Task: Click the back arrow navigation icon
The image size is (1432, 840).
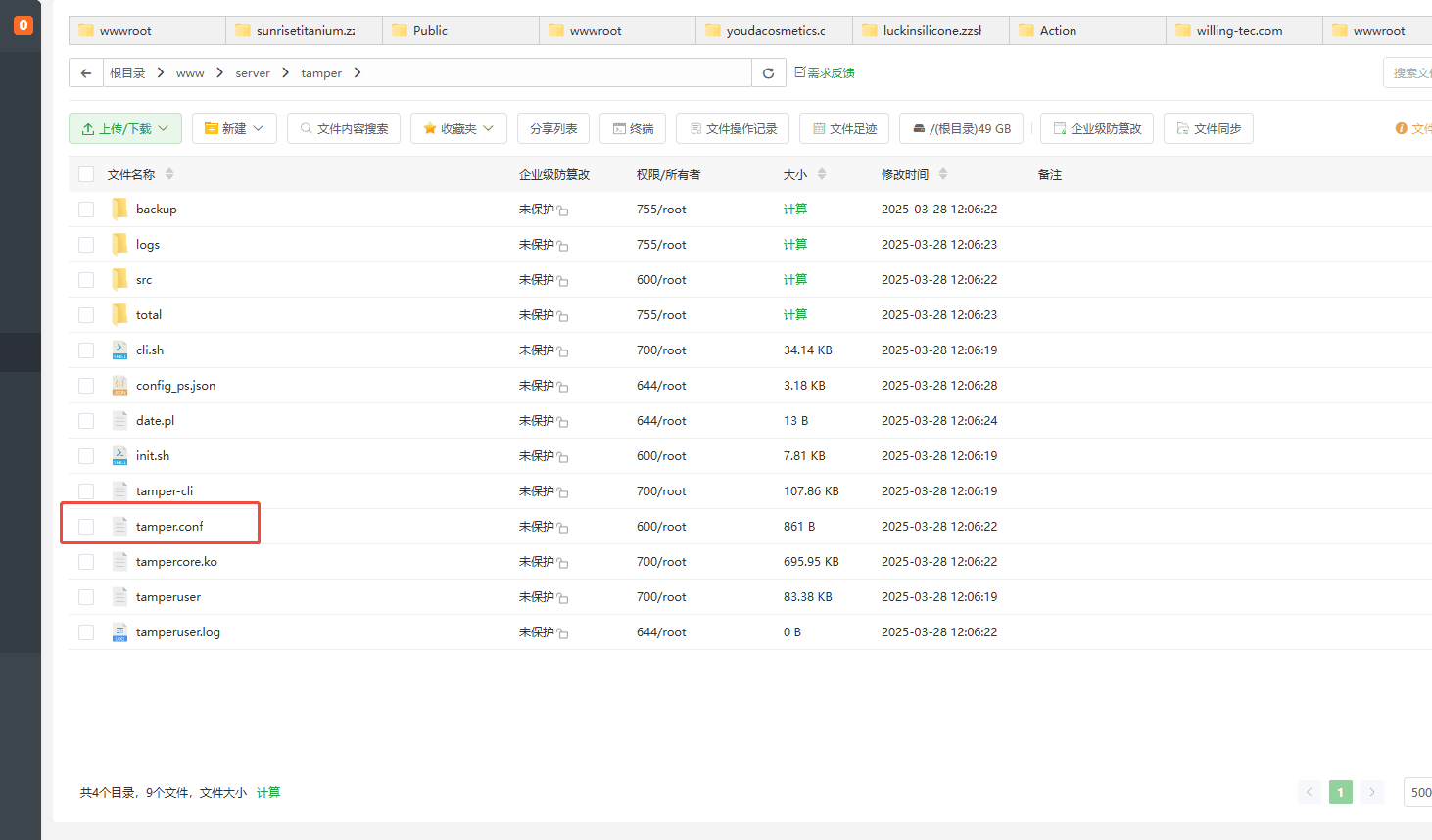Action: [x=86, y=73]
